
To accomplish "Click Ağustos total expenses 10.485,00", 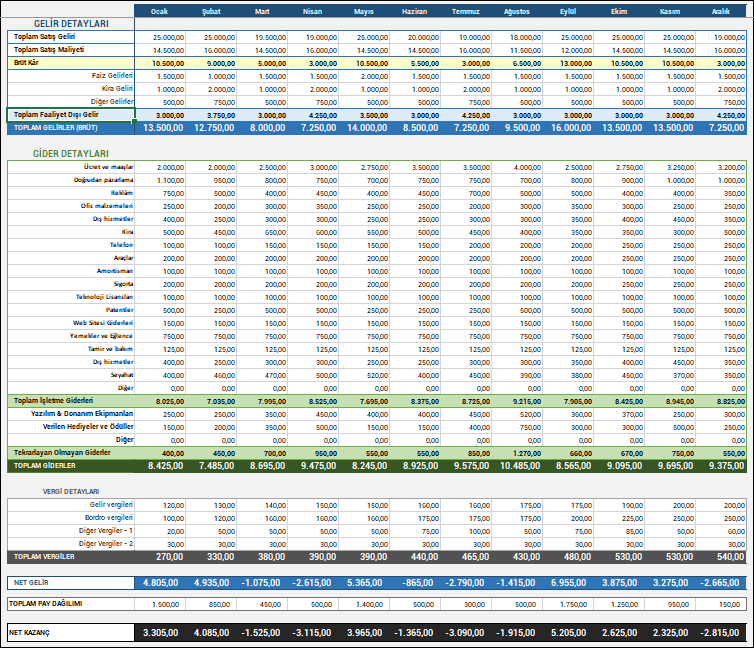I will pyautogui.click(x=520, y=465).
